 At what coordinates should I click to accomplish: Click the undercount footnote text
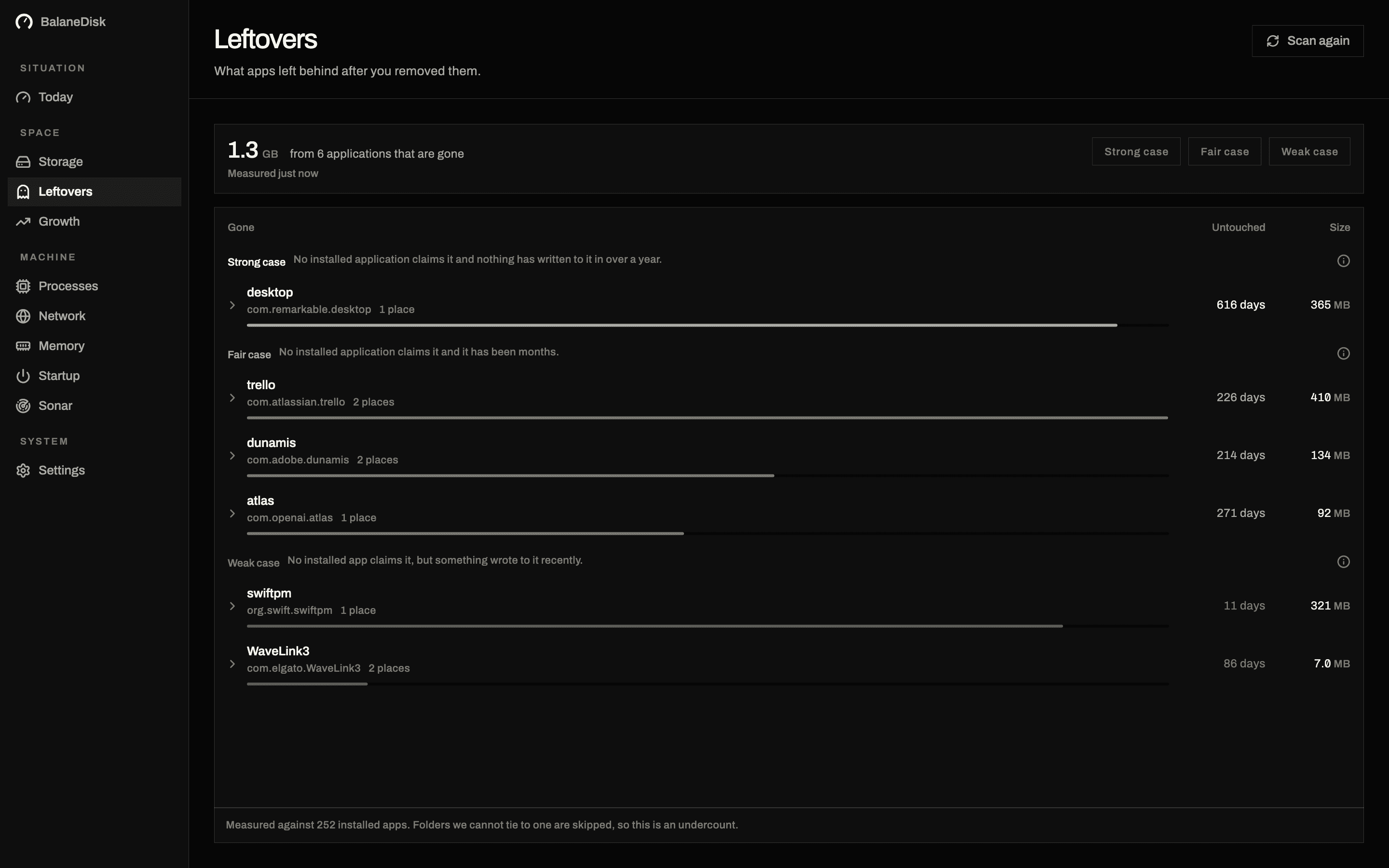coord(481,825)
